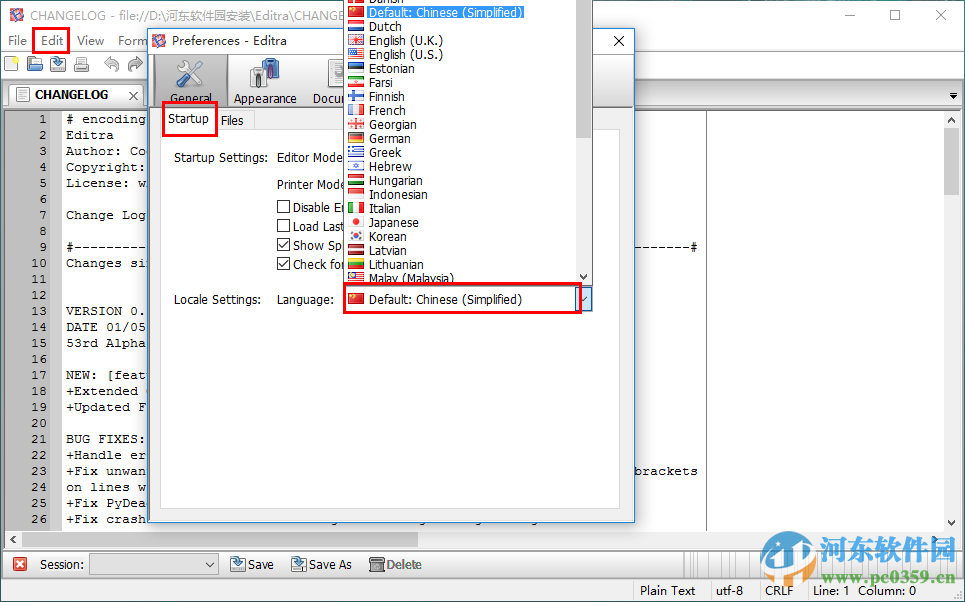The height and width of the screenshot is (602, 965).
Task: Switch to the Startup tab
Action: click(x=188, y=119)
